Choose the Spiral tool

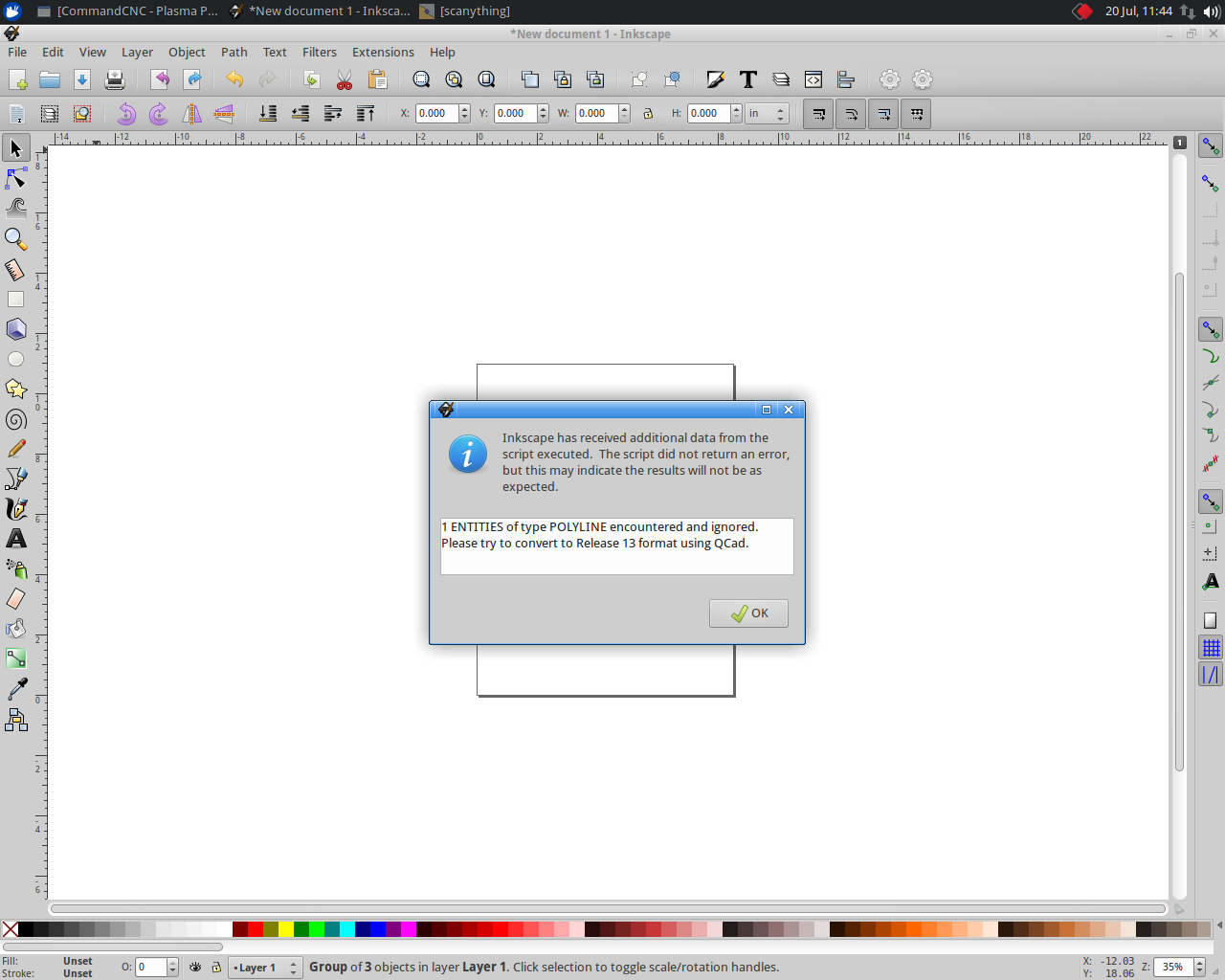(x=16, y=419)
